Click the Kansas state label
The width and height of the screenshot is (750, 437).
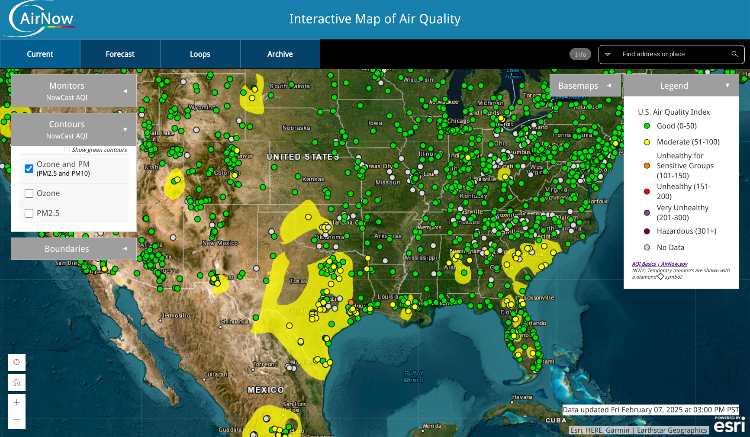coord(313,179)
